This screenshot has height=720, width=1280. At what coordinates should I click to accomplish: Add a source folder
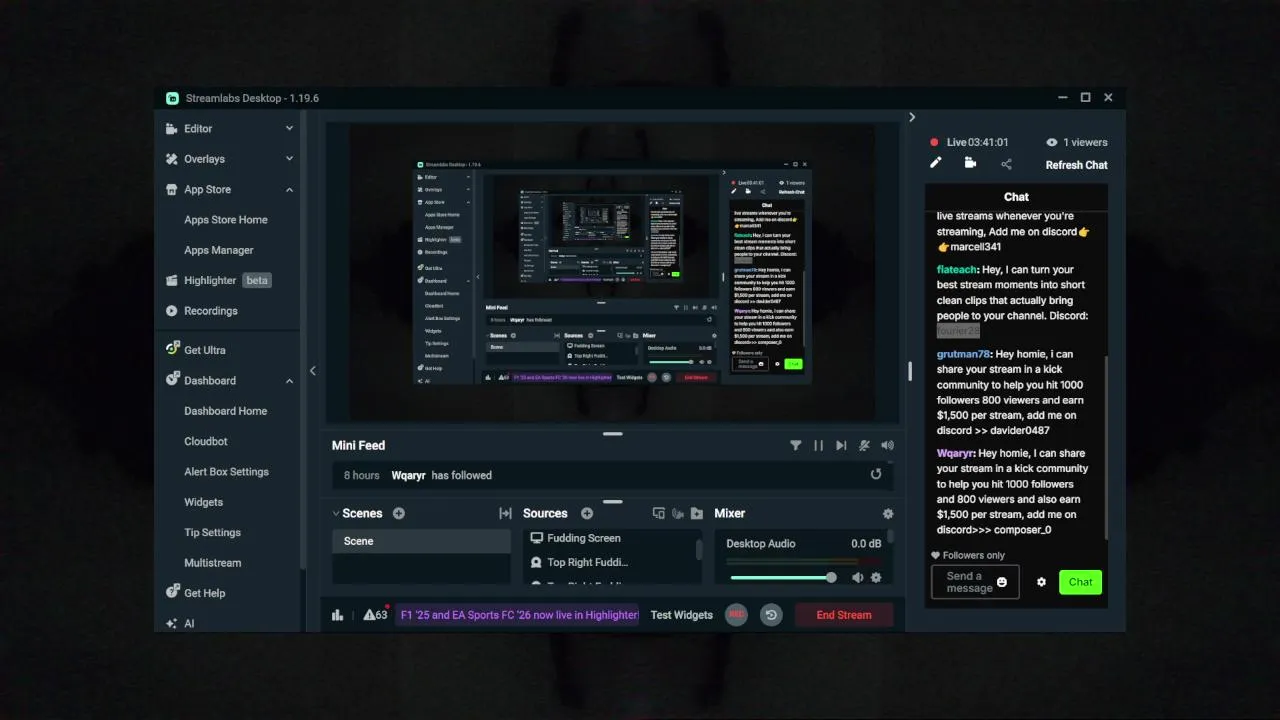click(x=697, y=513)
